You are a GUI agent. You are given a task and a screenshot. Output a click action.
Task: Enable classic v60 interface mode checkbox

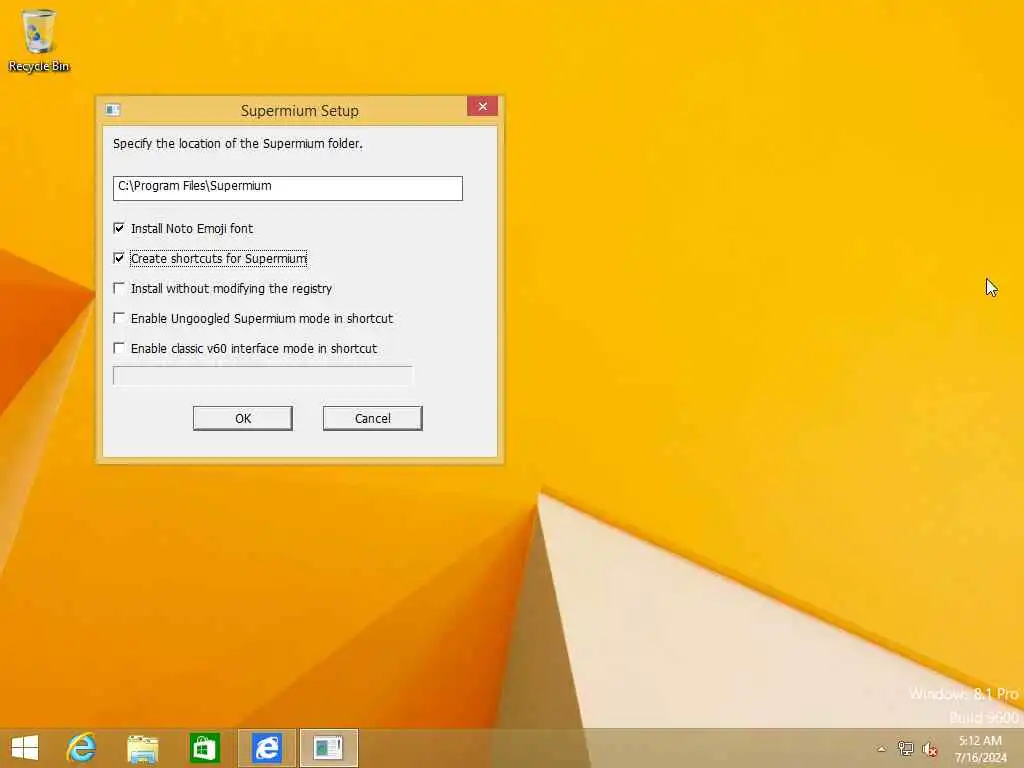(119, 348)
